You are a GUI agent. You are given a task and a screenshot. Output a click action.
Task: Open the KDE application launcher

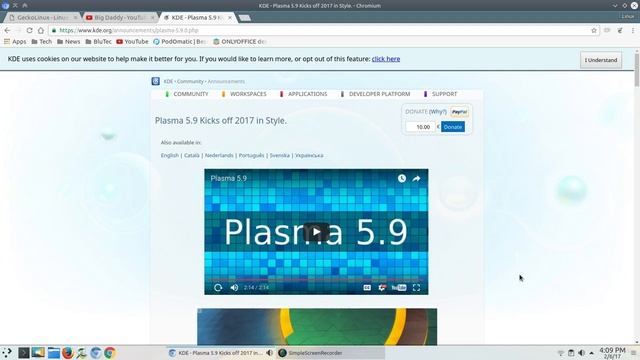[7, 353]
